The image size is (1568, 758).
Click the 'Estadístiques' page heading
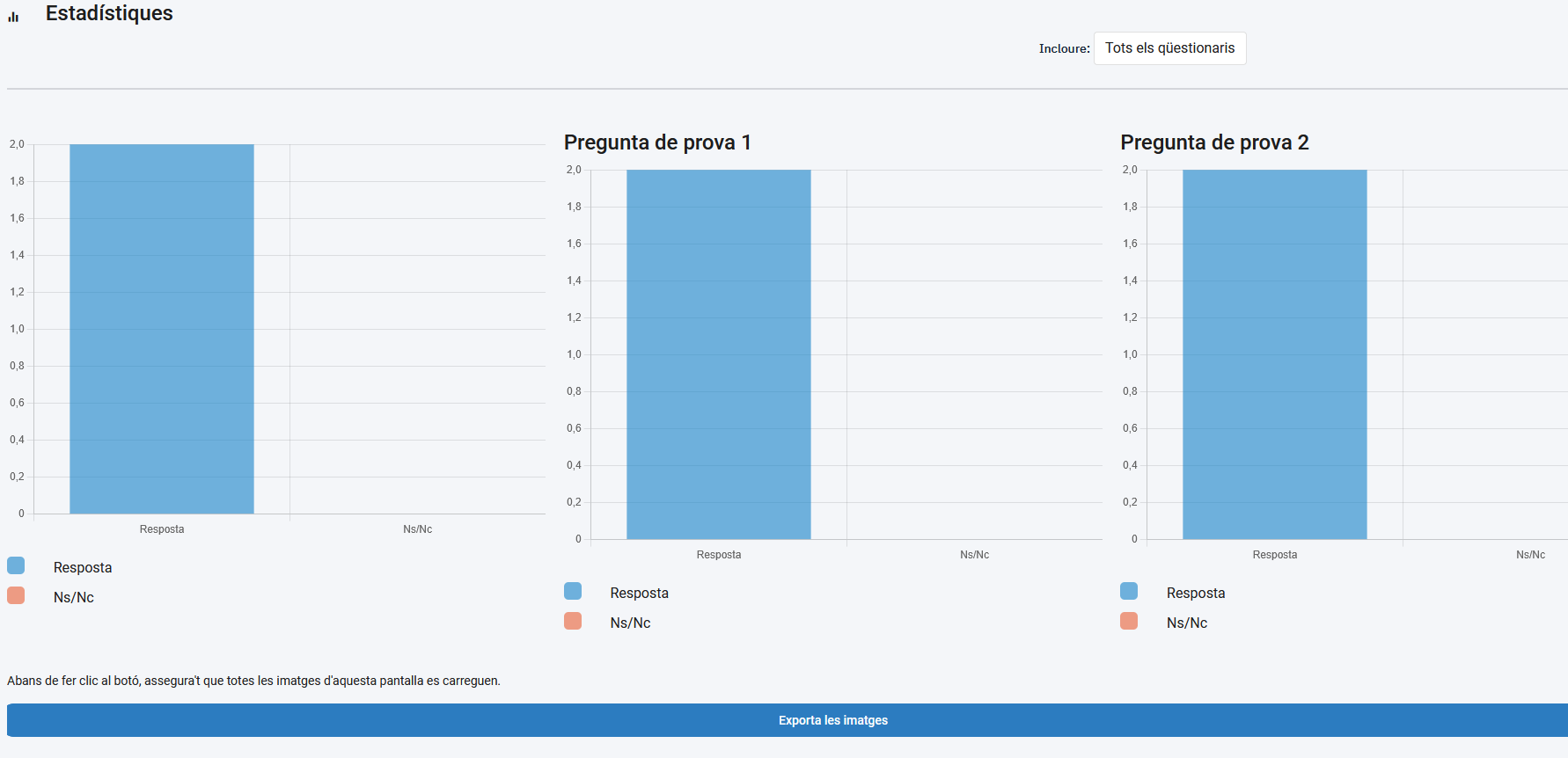[109, 13]
